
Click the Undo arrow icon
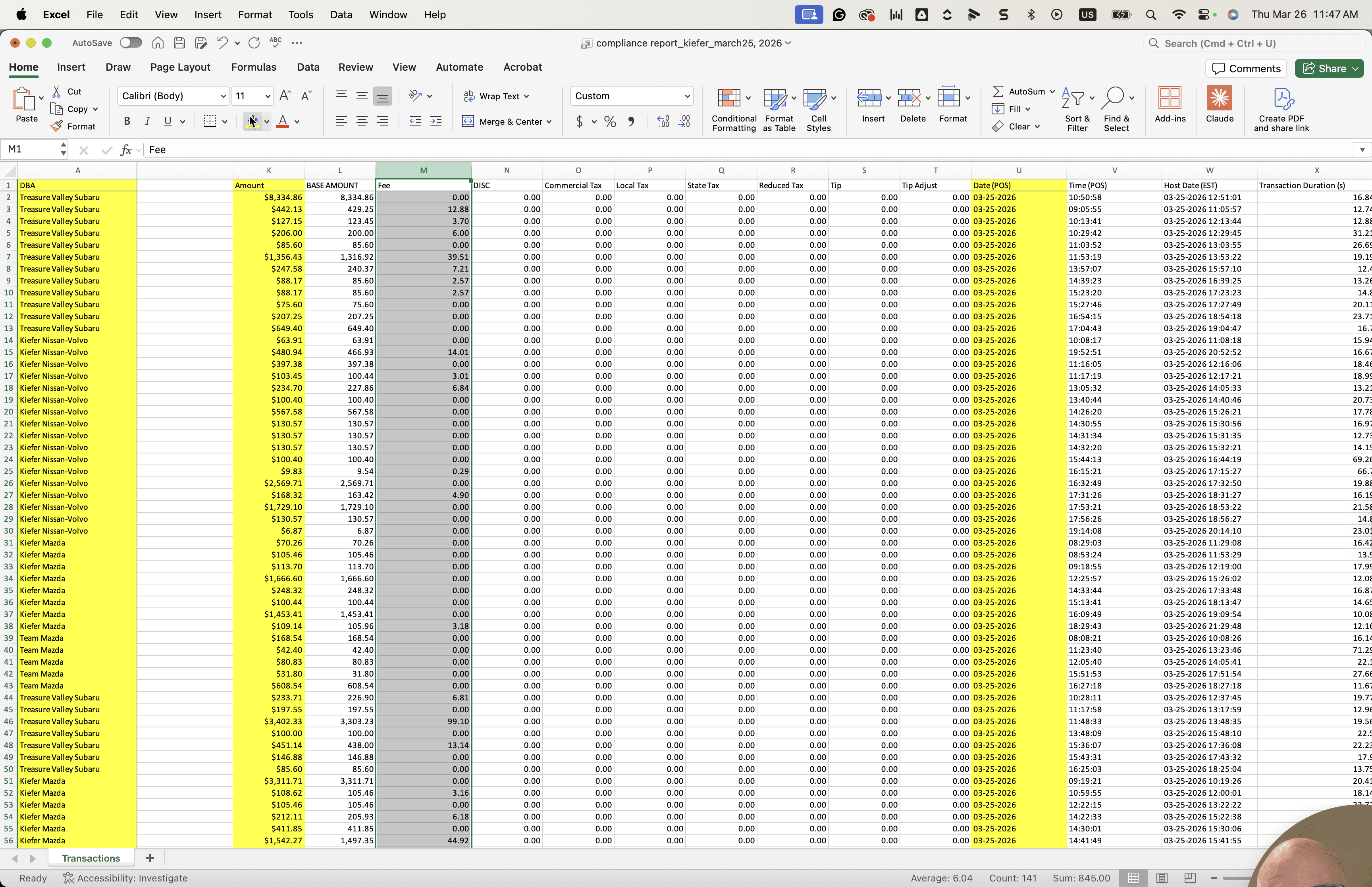[222, 42]
